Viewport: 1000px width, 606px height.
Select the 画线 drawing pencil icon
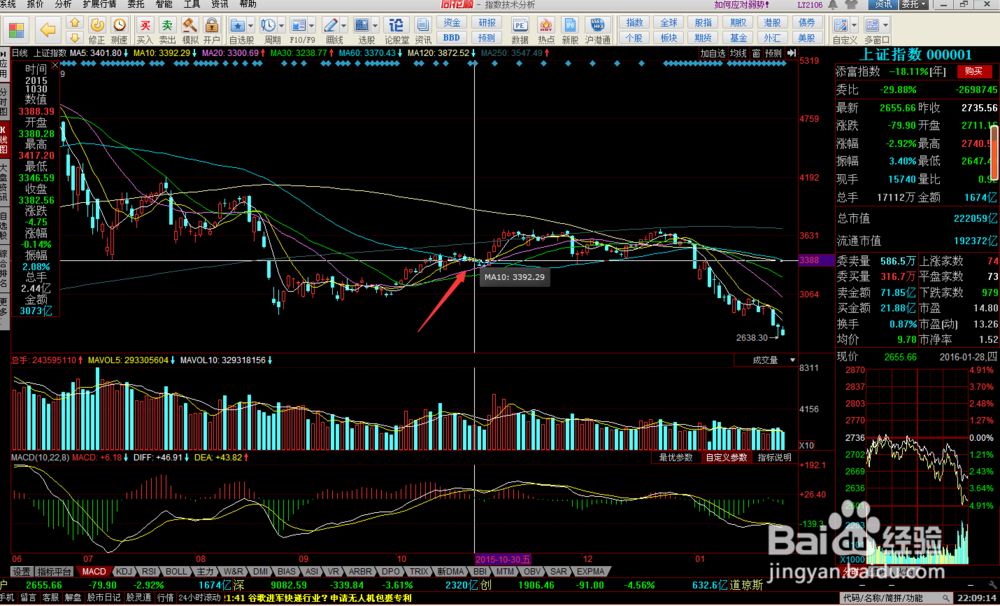330,25
